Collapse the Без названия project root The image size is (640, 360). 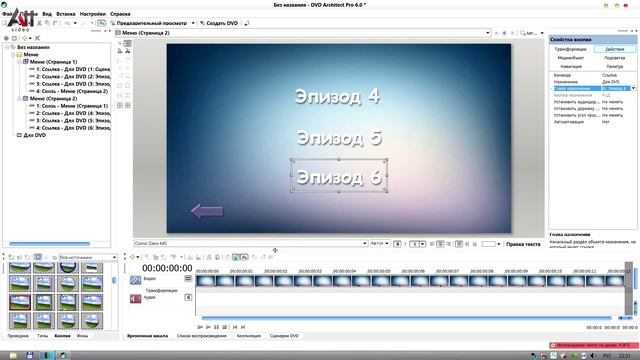[x=7, y=47]
